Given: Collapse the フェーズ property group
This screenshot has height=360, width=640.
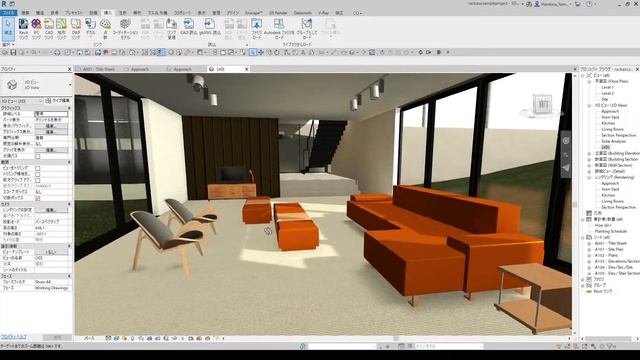Looking at the screenshot, I should pyautogui.click(x=69, y=276).
